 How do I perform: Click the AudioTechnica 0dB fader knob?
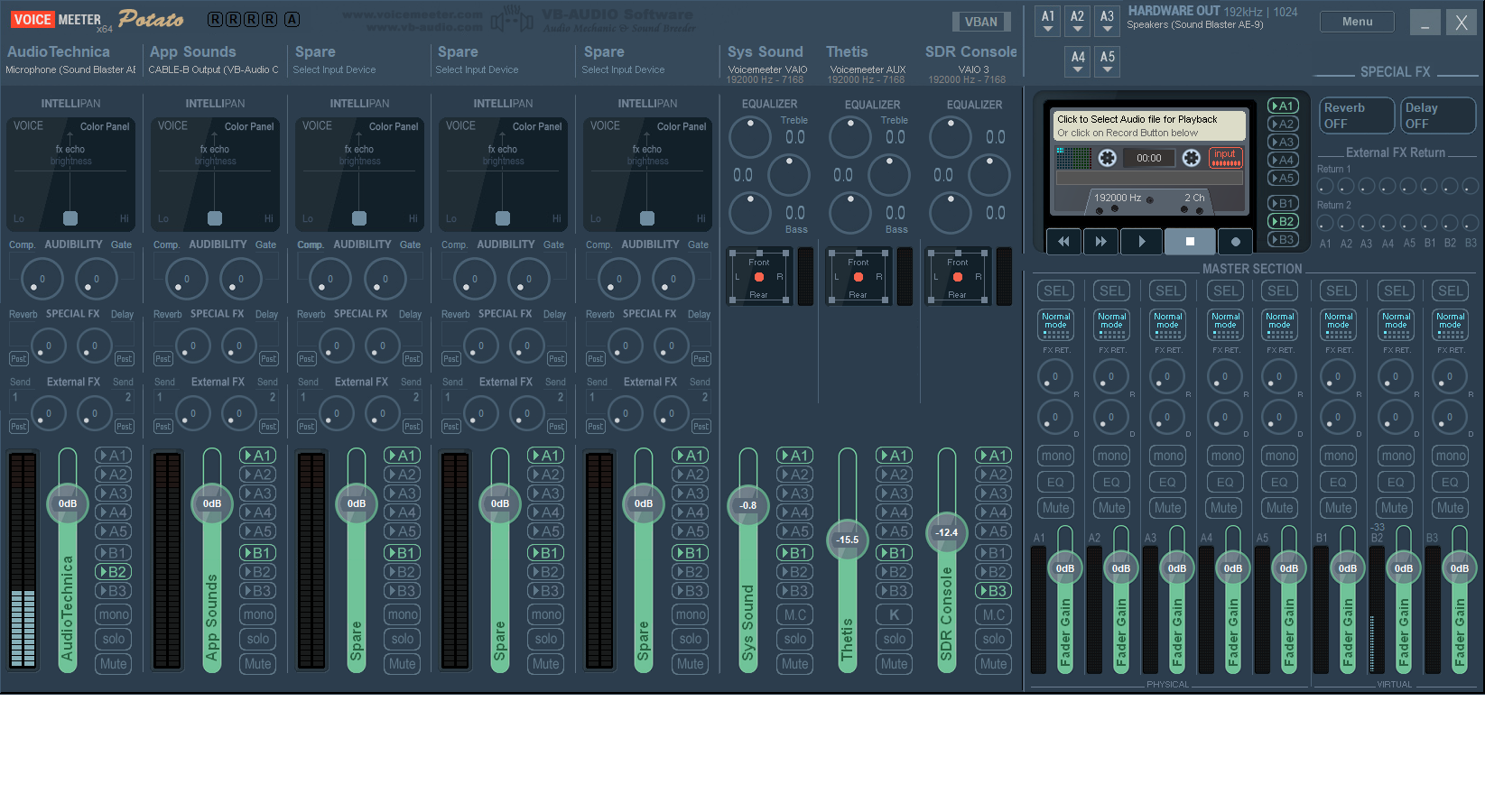click(x=68, y=503)
